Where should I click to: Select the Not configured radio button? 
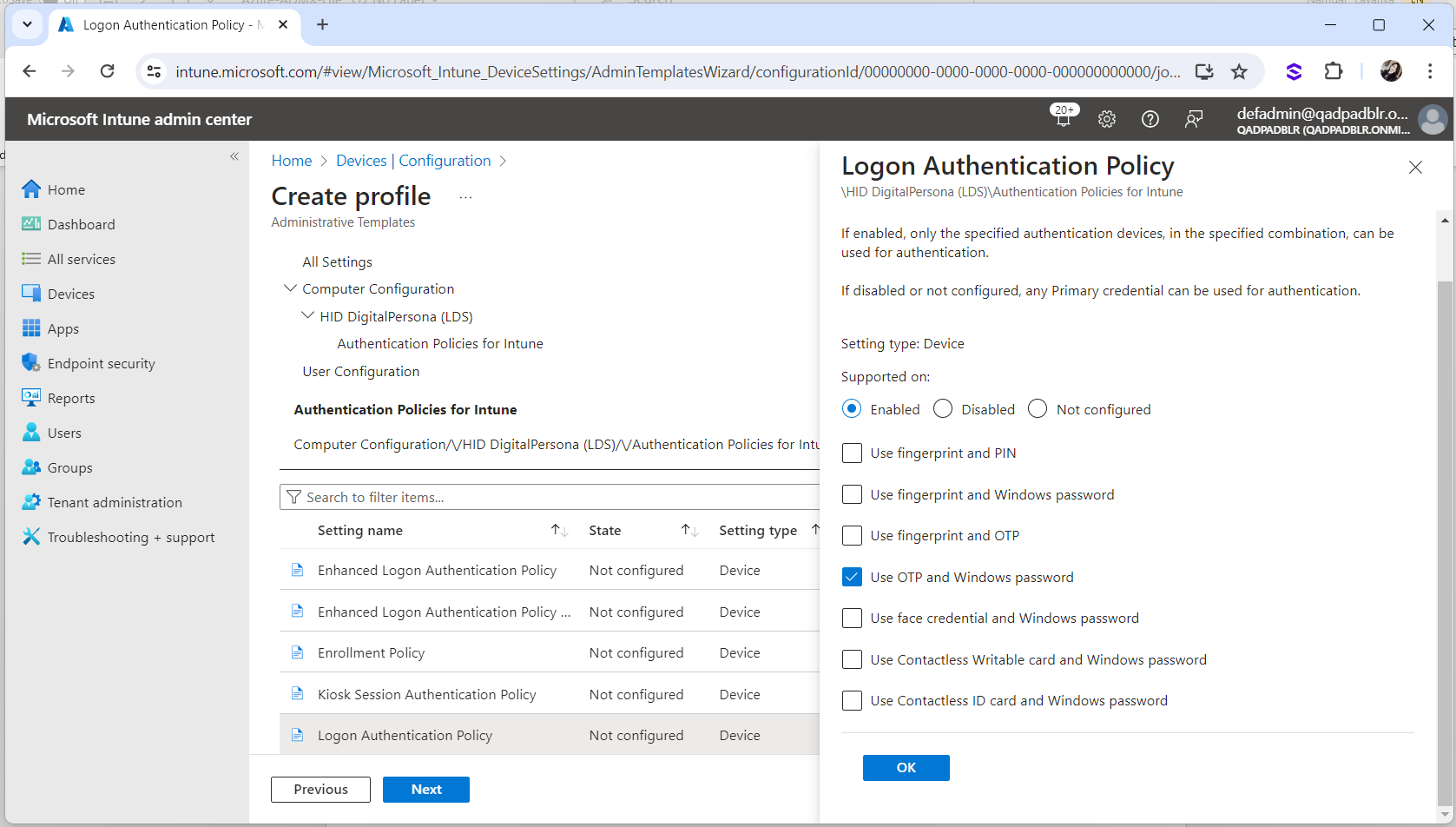(x=1038, y=408)
